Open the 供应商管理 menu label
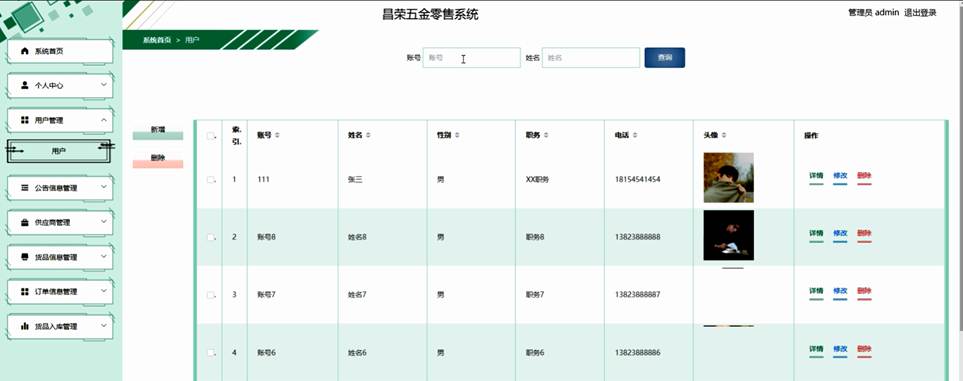Image resolution: width=963 pixels, height=381 pixels. [x=52, y=222]
